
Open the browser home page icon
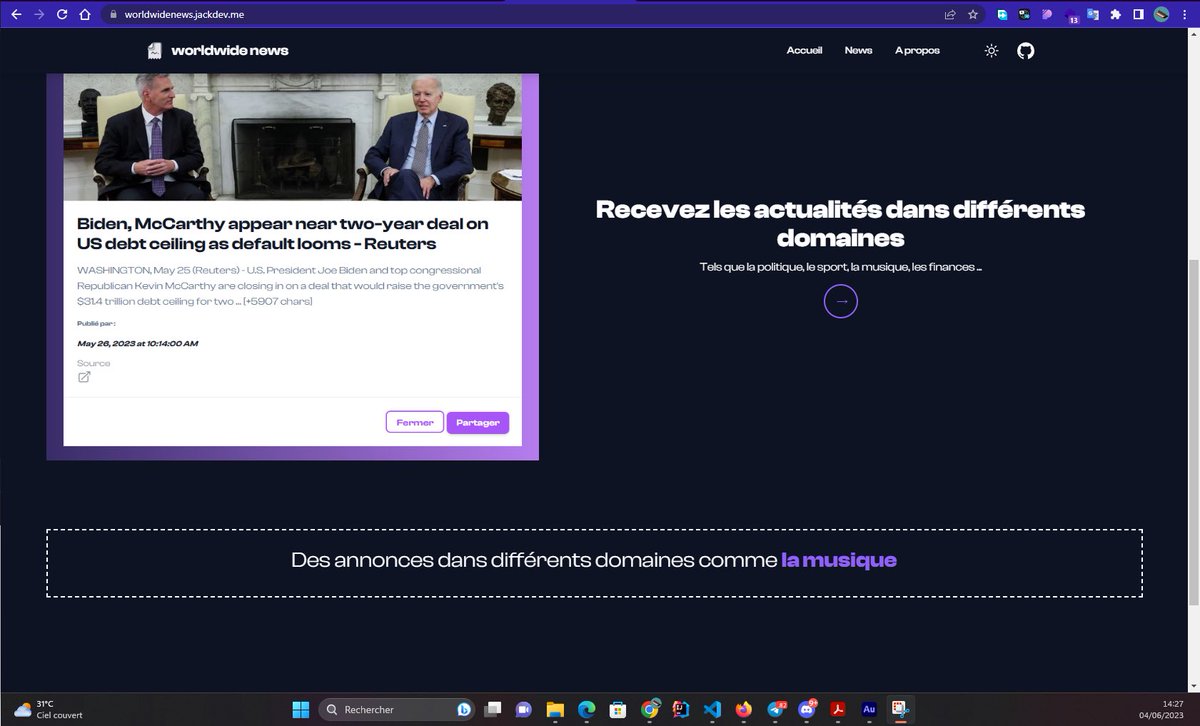[x=85, y=15]
